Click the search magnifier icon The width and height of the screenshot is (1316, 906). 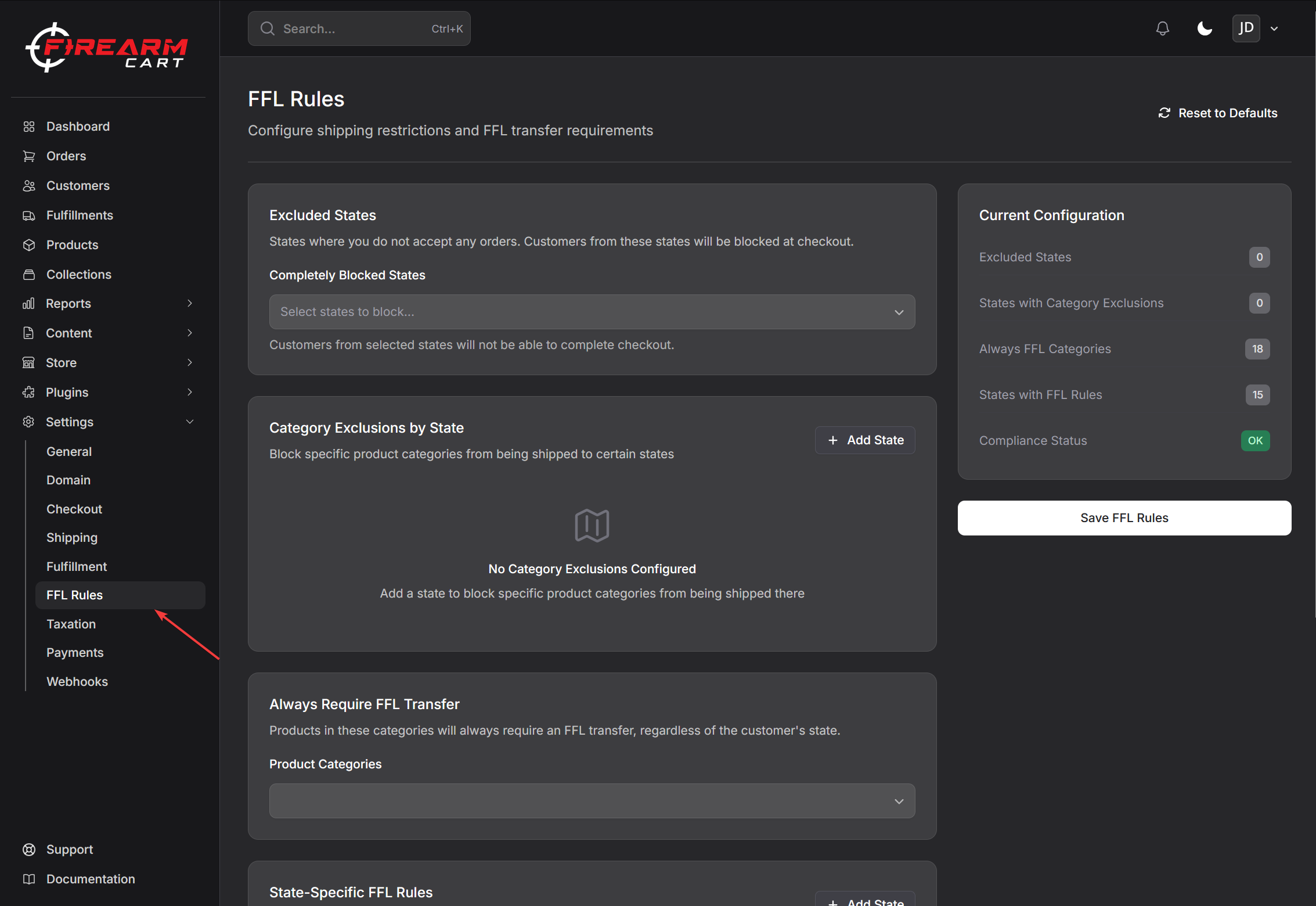pyautogui.click(x=268, y=28)
